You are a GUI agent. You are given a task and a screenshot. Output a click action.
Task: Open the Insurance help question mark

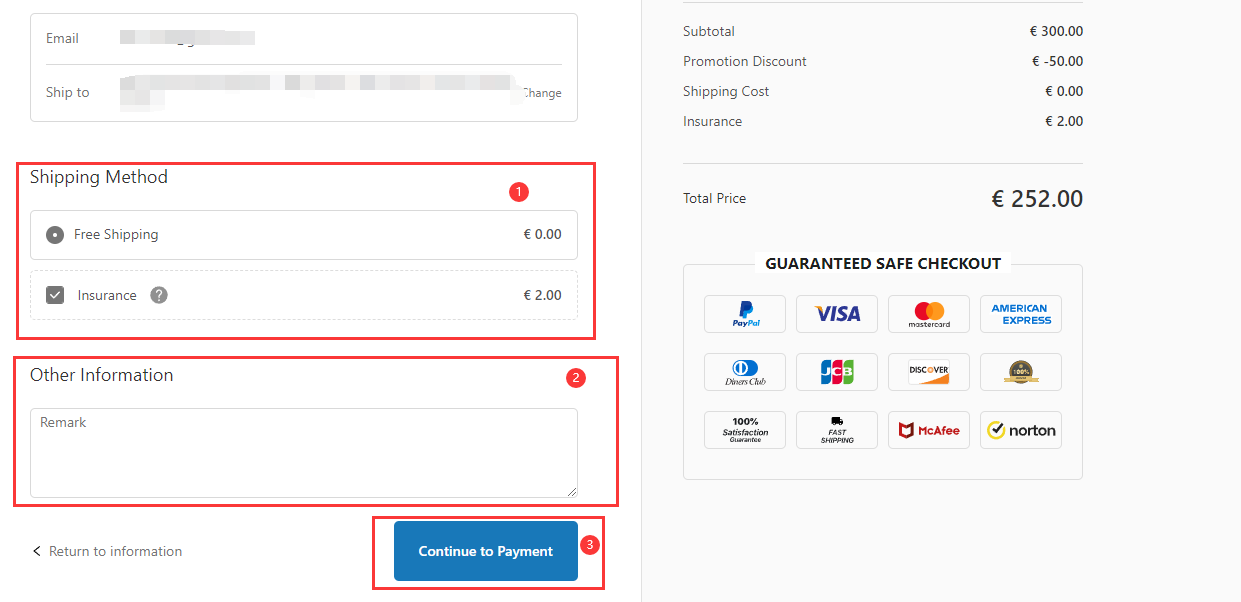(x=159, y=295)
